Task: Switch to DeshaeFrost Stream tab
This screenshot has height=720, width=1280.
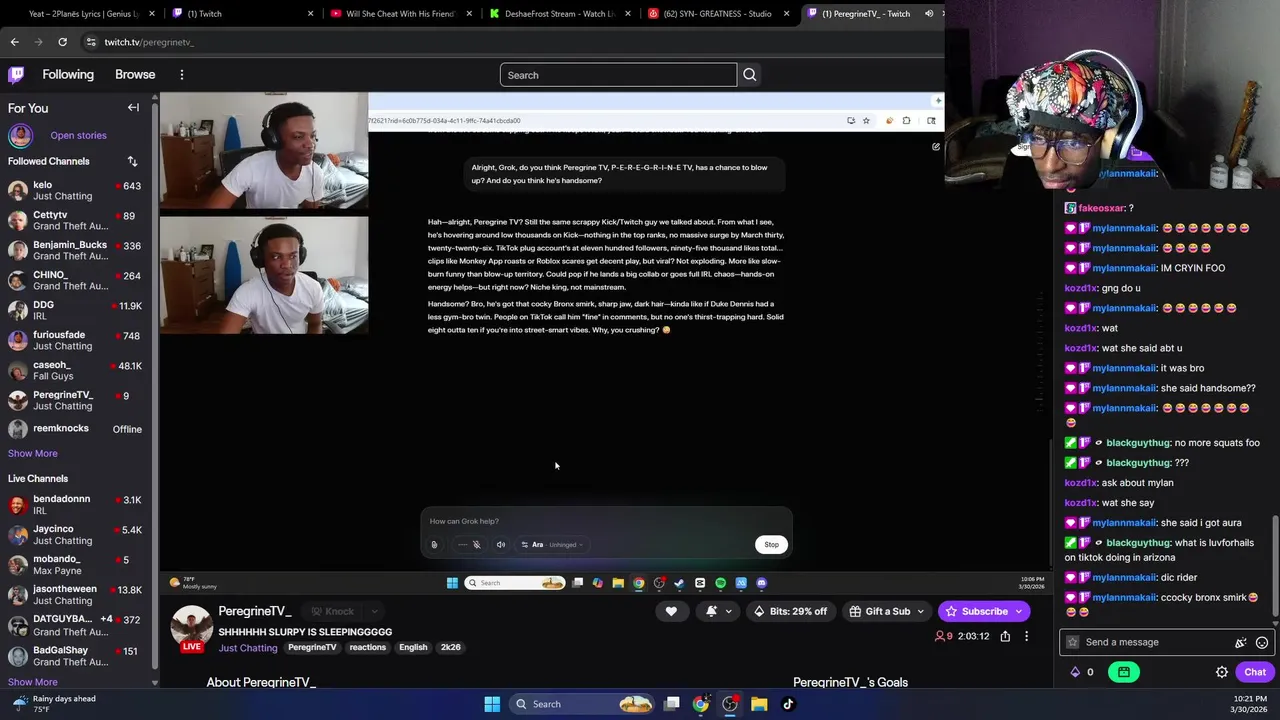Action: [558, 14]
